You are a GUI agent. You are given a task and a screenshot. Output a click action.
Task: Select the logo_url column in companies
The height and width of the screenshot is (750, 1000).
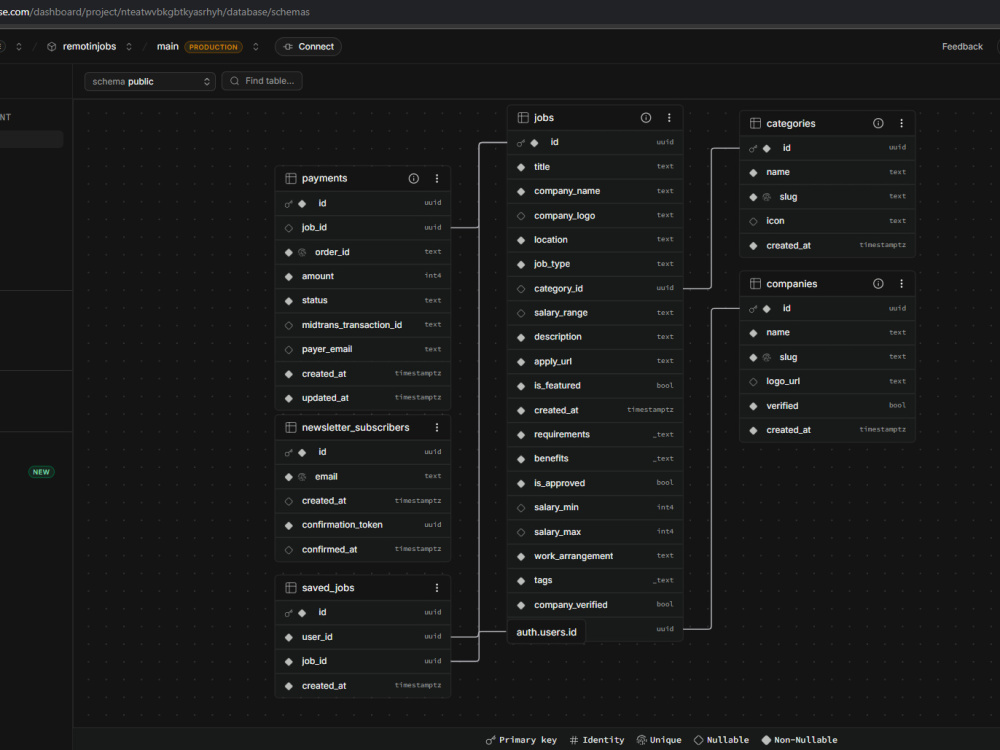tap(827, 381)
